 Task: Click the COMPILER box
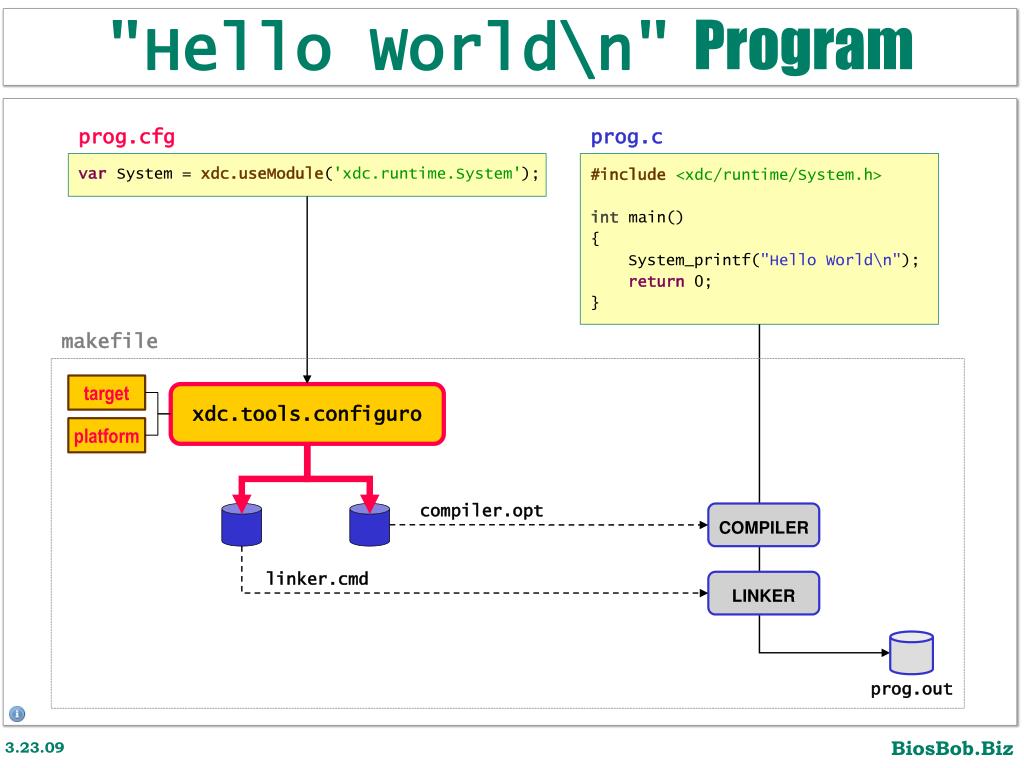[x=763, y=525]
